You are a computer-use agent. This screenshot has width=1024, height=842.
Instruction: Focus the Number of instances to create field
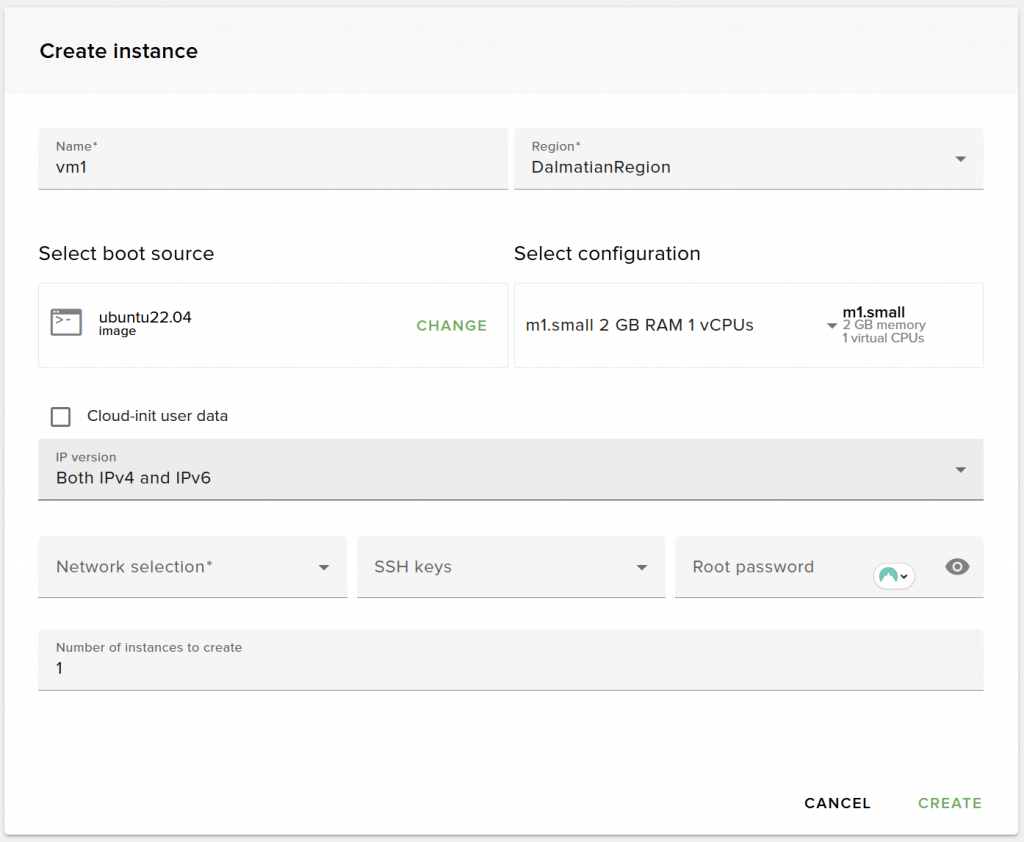coord(511,660)
